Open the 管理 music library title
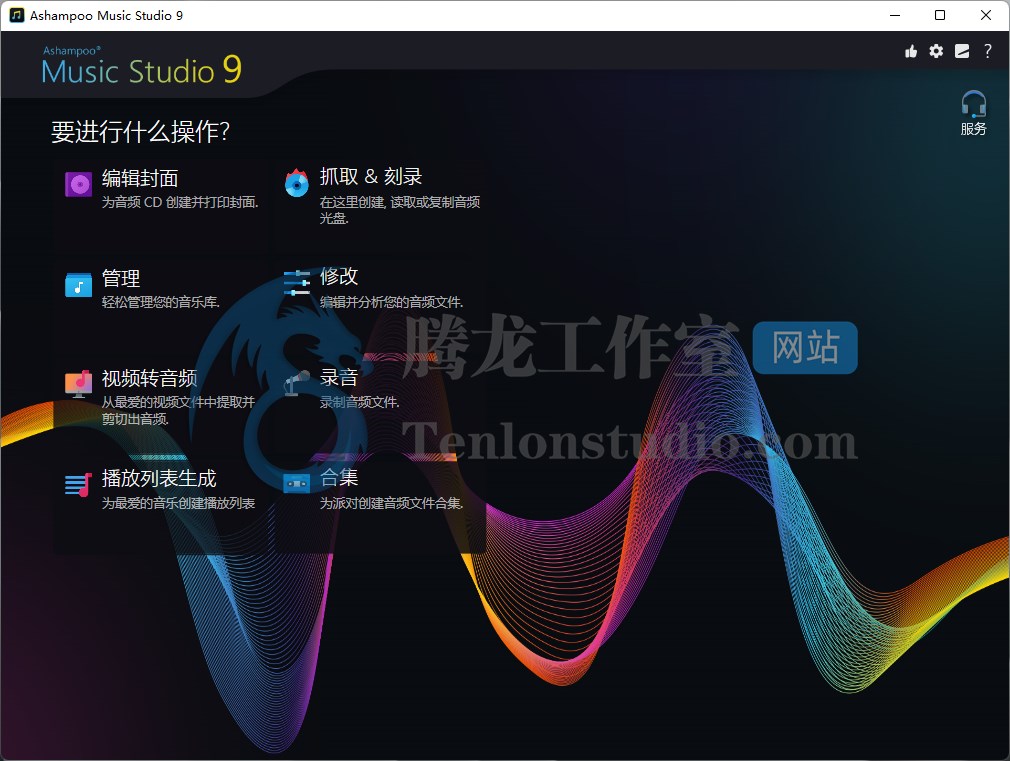Image resolution: width=1010 pixels, height=761 pixels. tap(121, 278)
